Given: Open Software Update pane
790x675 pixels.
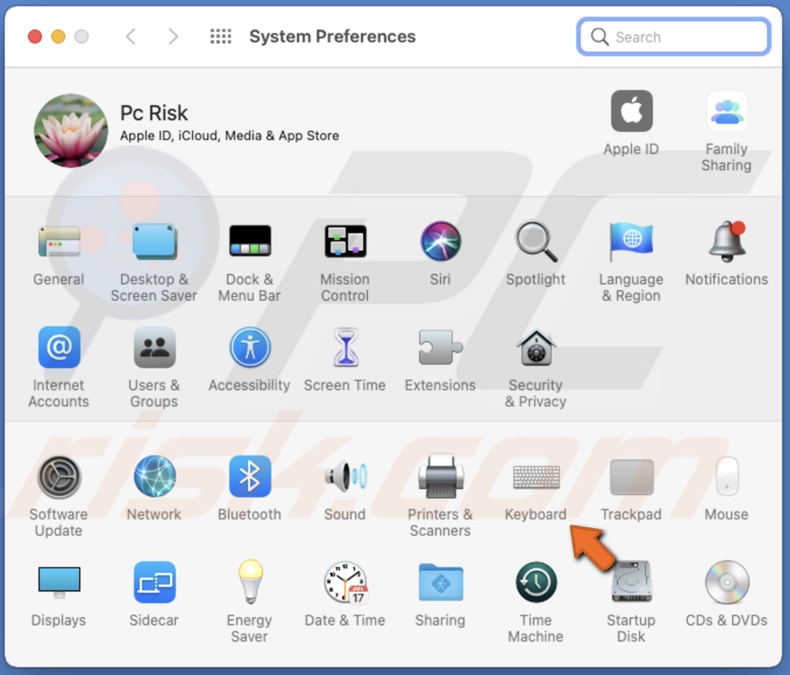Looking at the screenshot, I should (59, 479).
